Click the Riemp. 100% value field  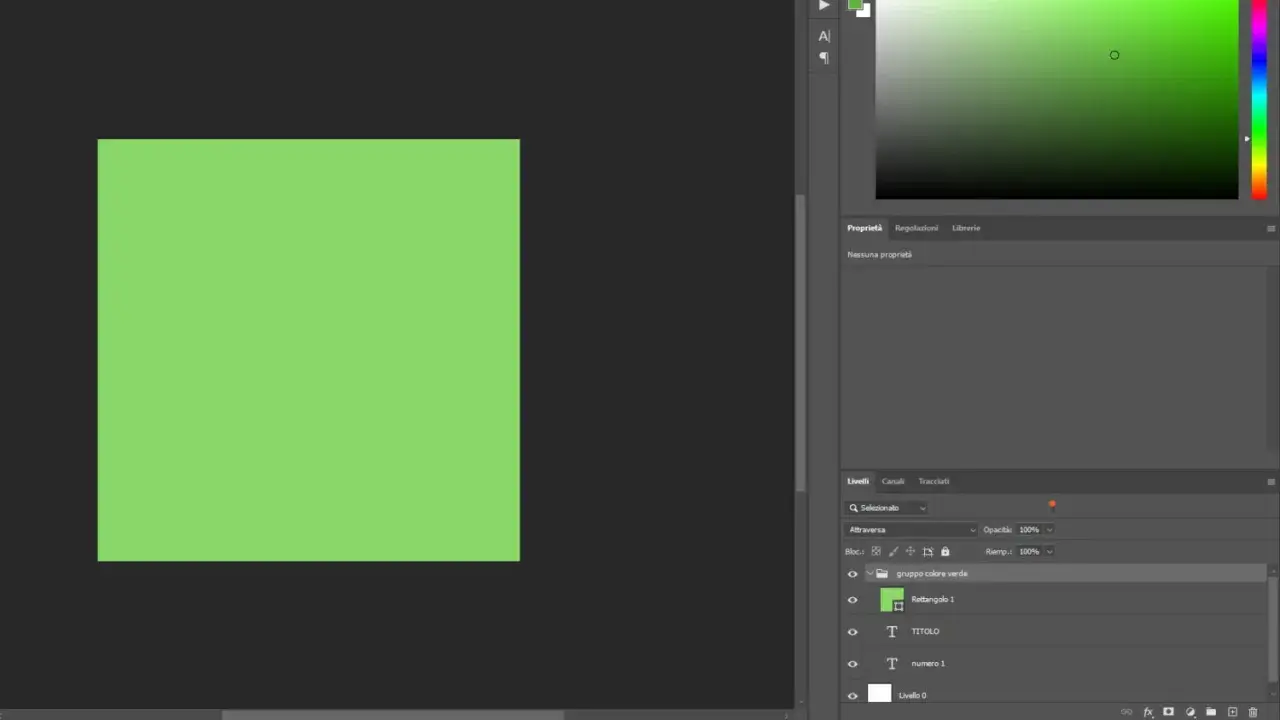pos(1029,552)
